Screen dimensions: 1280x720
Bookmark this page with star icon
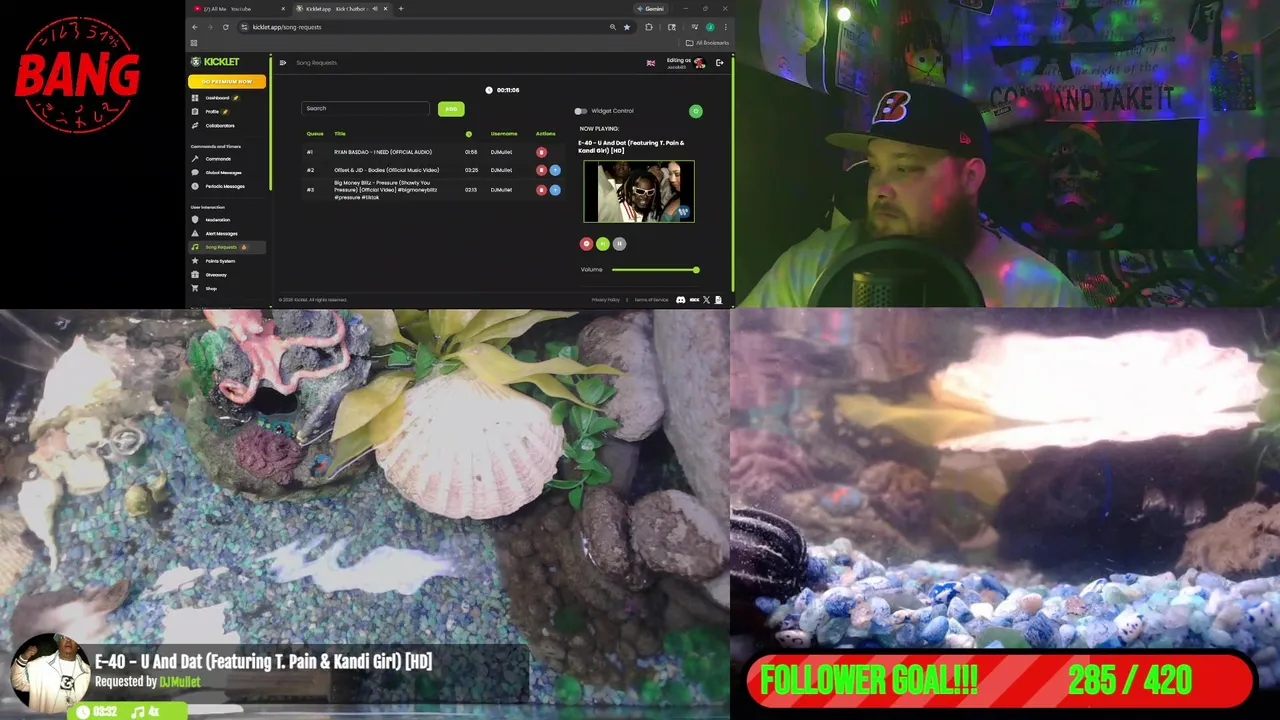[x=627, y=27]
